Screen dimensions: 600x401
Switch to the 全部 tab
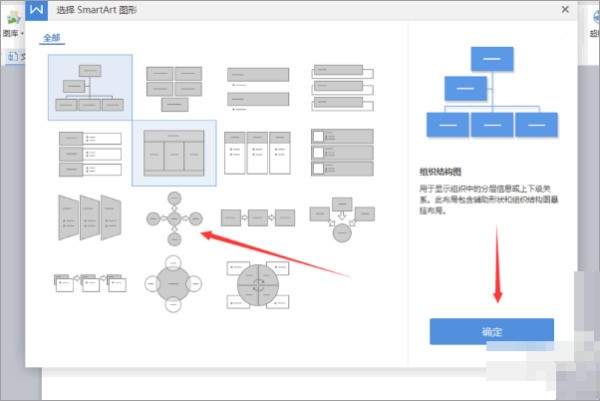(x=51, y=37)
